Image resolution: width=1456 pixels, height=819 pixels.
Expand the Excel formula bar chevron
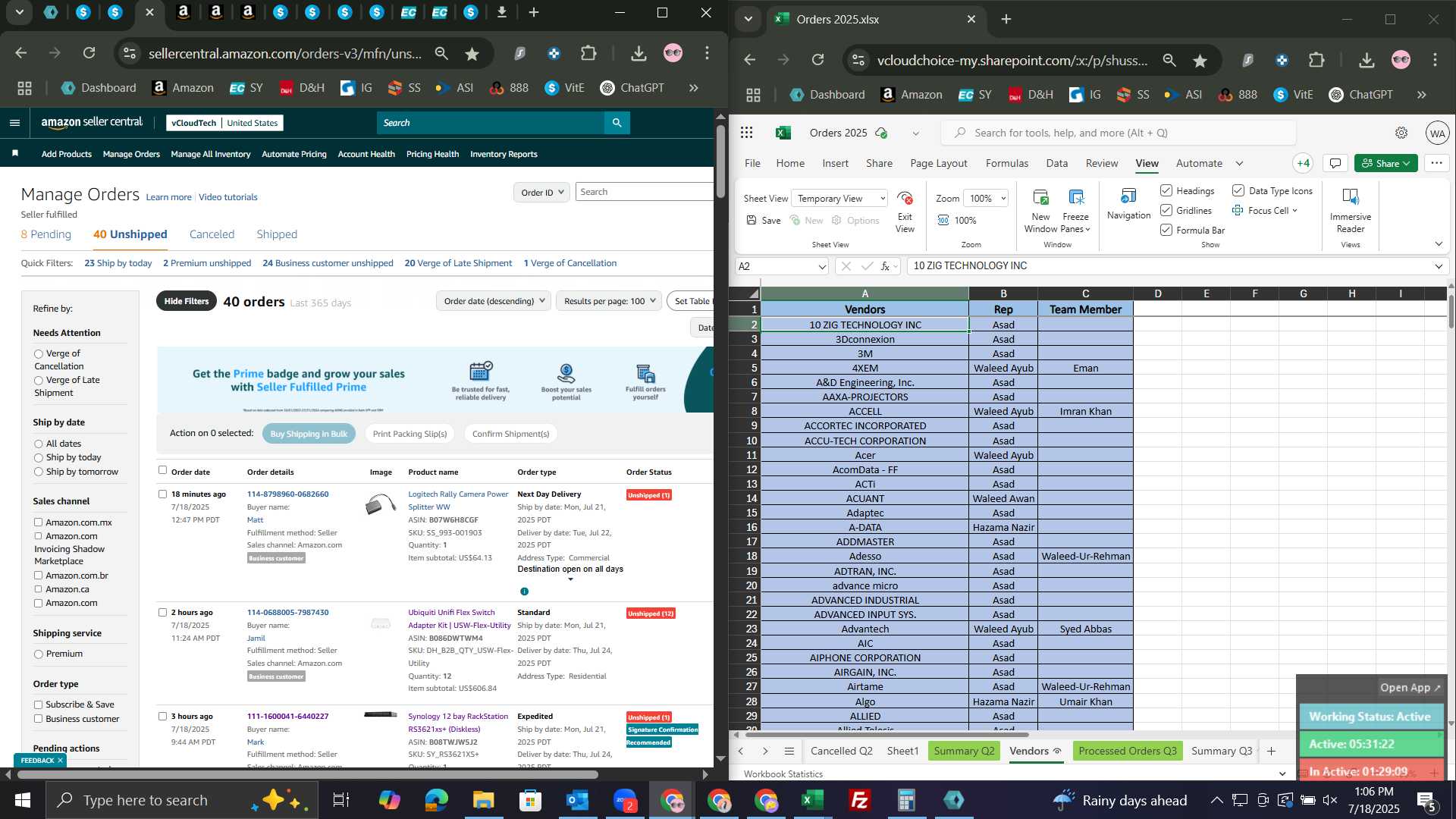click(x=1439, y=266)
